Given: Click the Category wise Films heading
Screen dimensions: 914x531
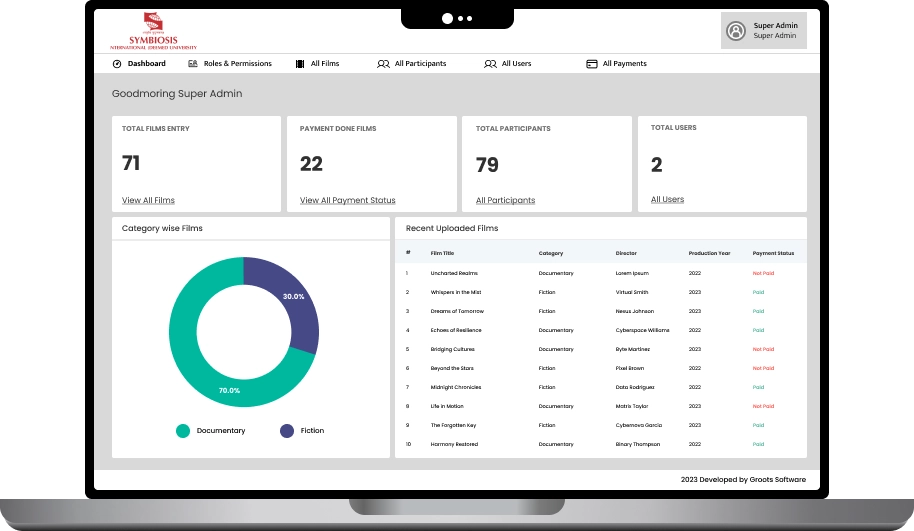Looking at the screenshot, I should click(162, 228).
